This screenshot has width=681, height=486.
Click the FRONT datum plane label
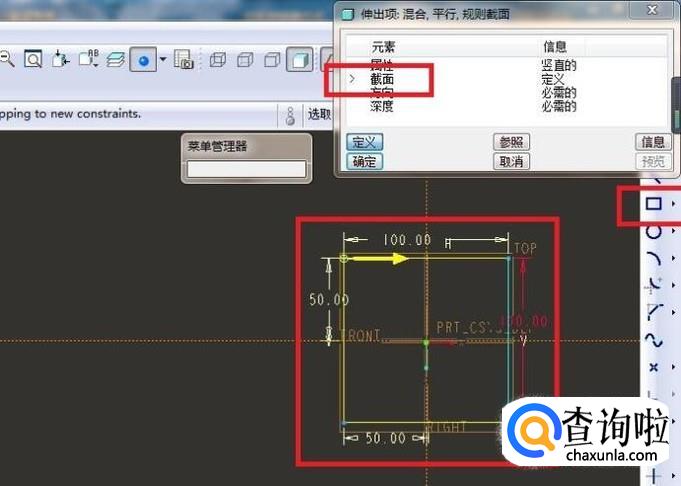tap(360, 335)
